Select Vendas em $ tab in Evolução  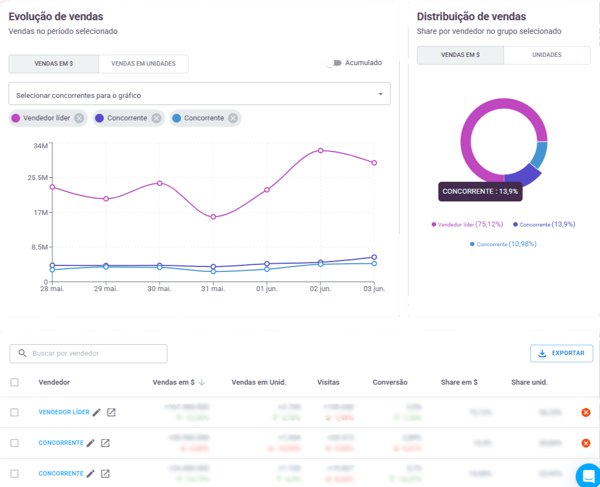pyautogui.click(x=54, y=64)
